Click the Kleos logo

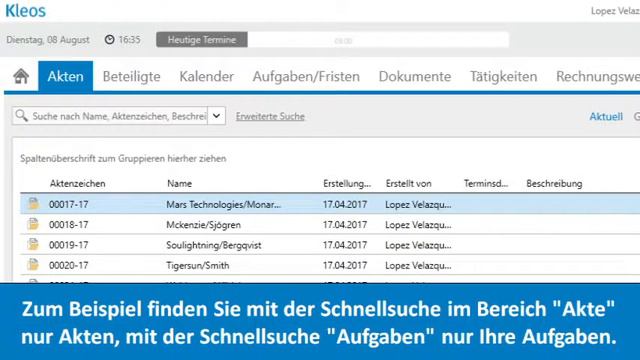tap(25, 11)
